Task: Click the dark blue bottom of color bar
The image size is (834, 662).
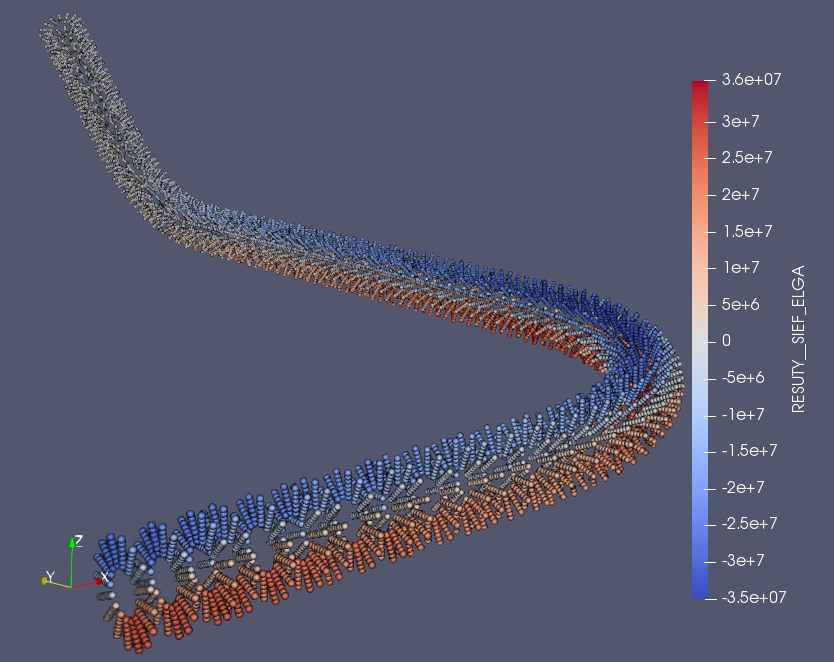Action: click(699, 592)
